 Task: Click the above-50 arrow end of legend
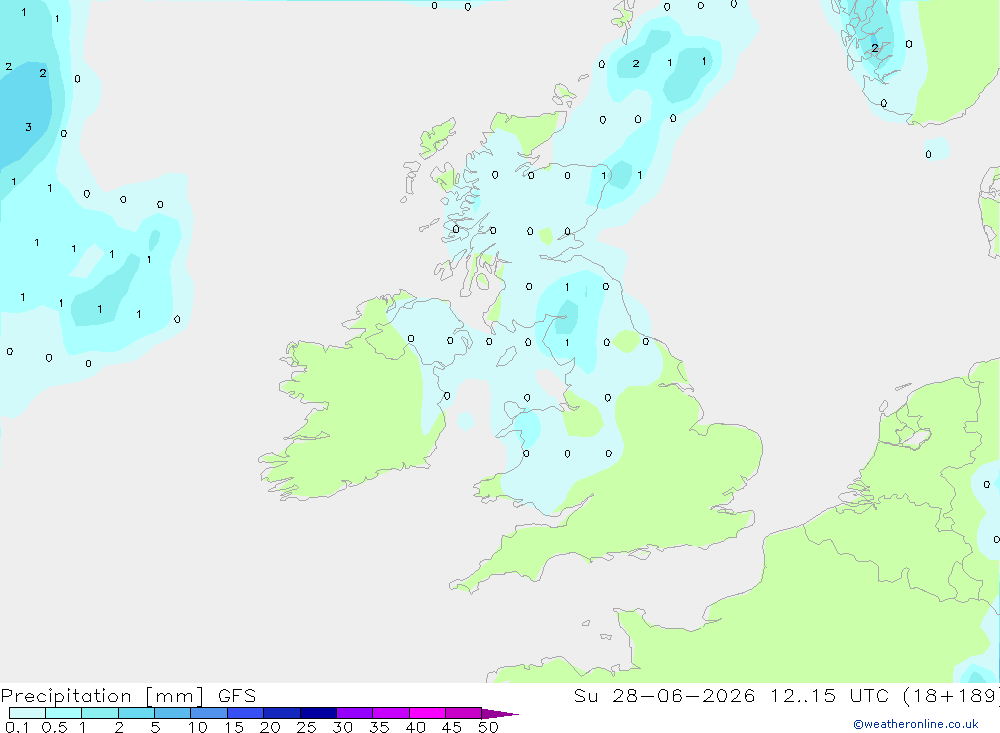[499, 714]
